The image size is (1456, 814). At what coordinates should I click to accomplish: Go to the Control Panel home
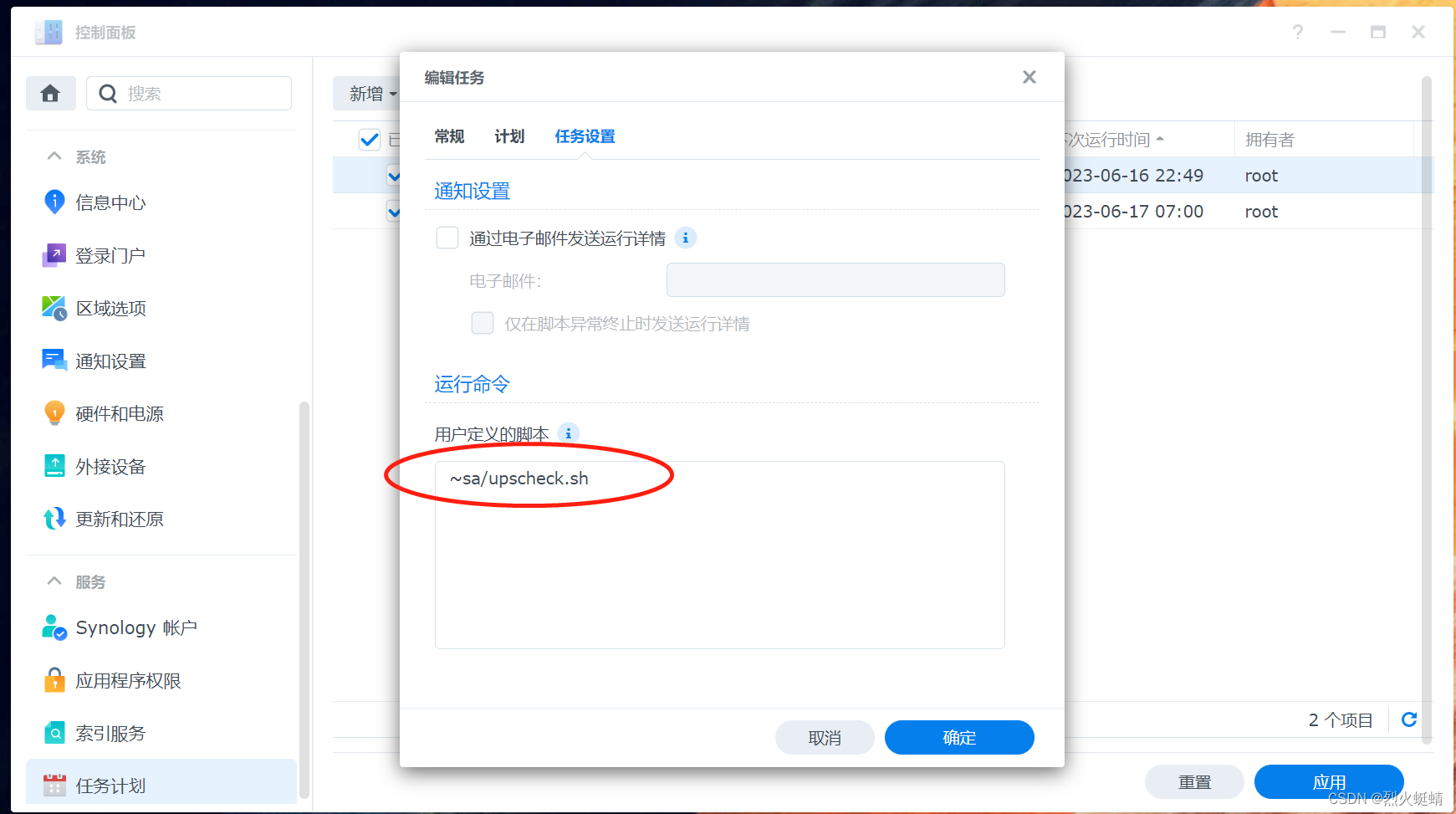tap(51, 93)
